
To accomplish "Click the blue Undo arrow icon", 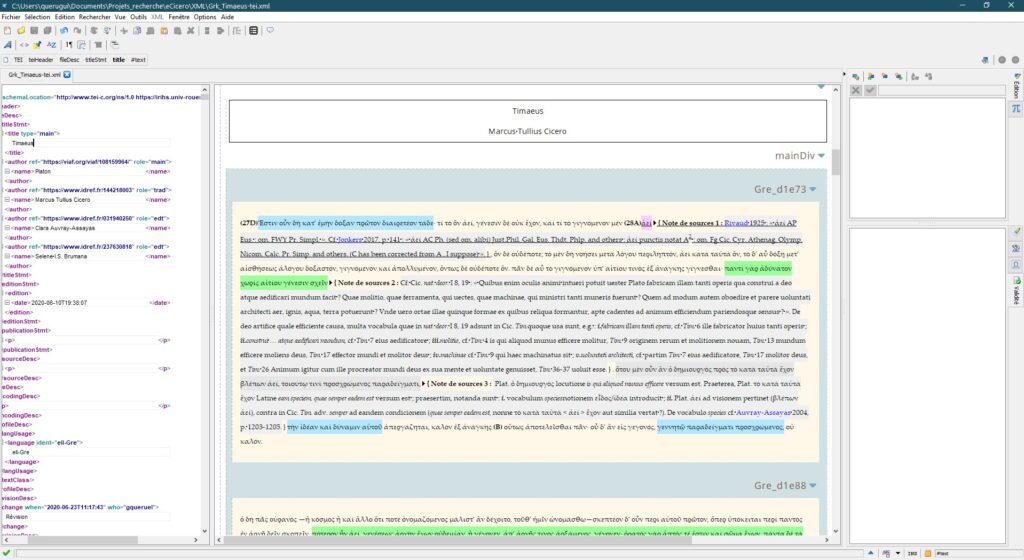I will click(x=64, y=31).
